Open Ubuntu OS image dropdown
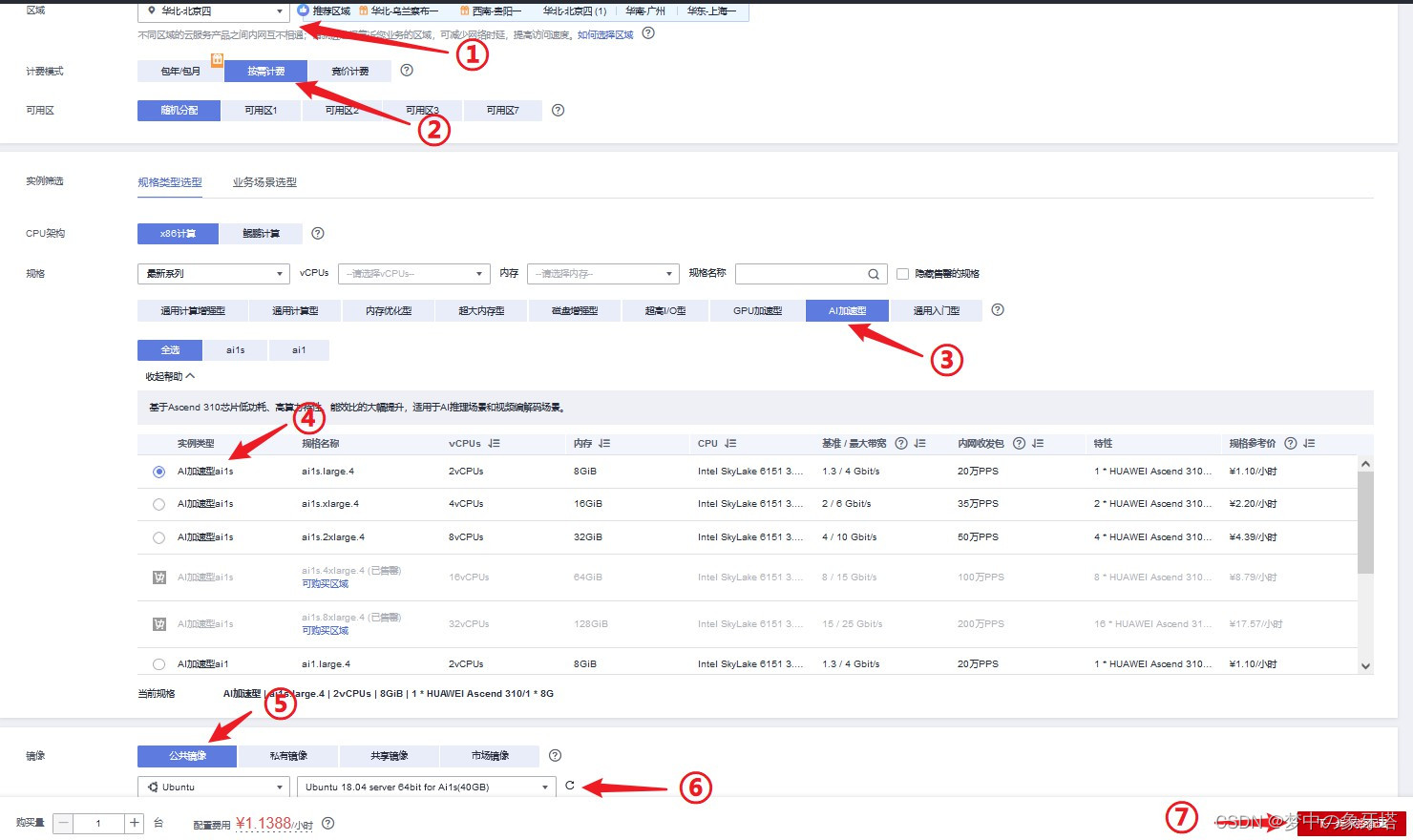Viewport: 1413px width, 840px height. point(214,787)
